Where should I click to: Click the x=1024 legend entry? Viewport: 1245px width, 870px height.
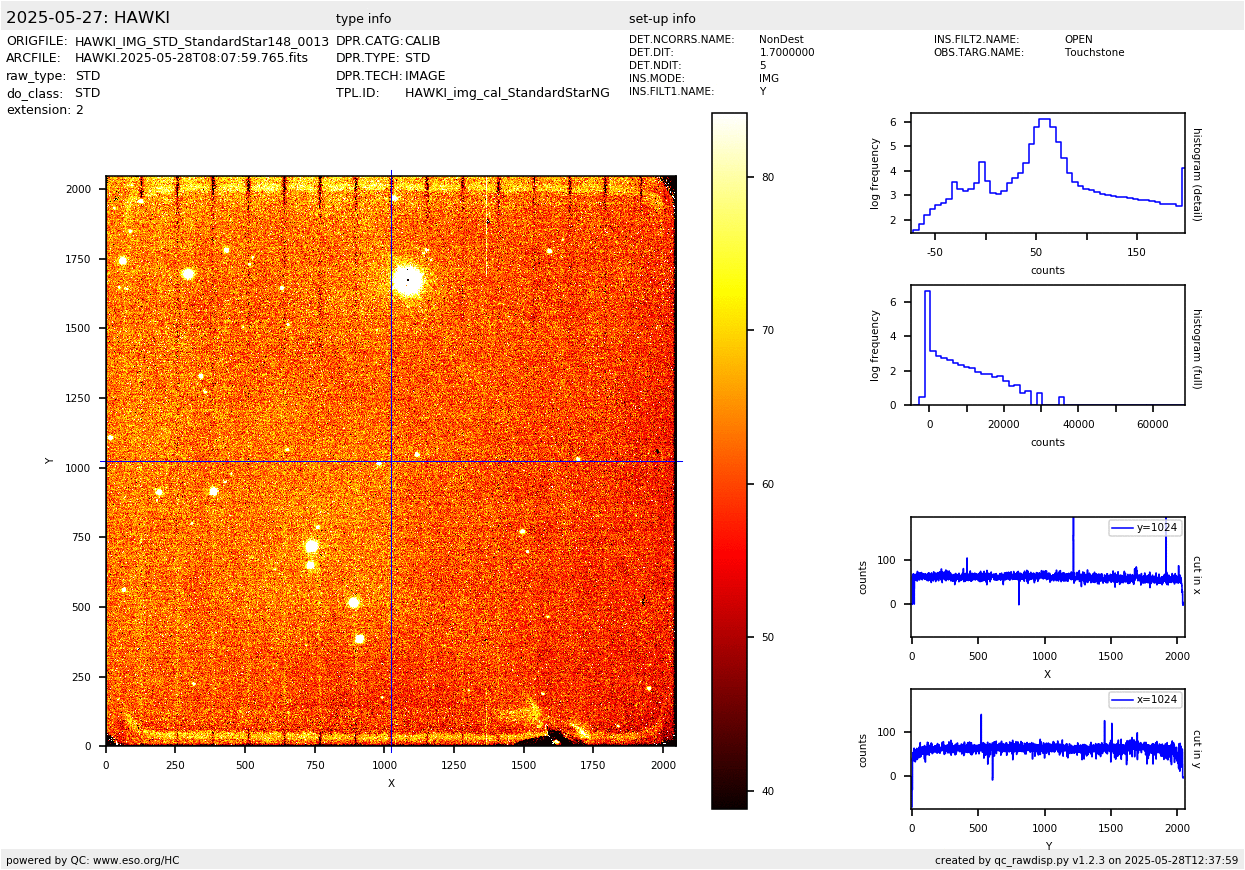[1145, 700]
